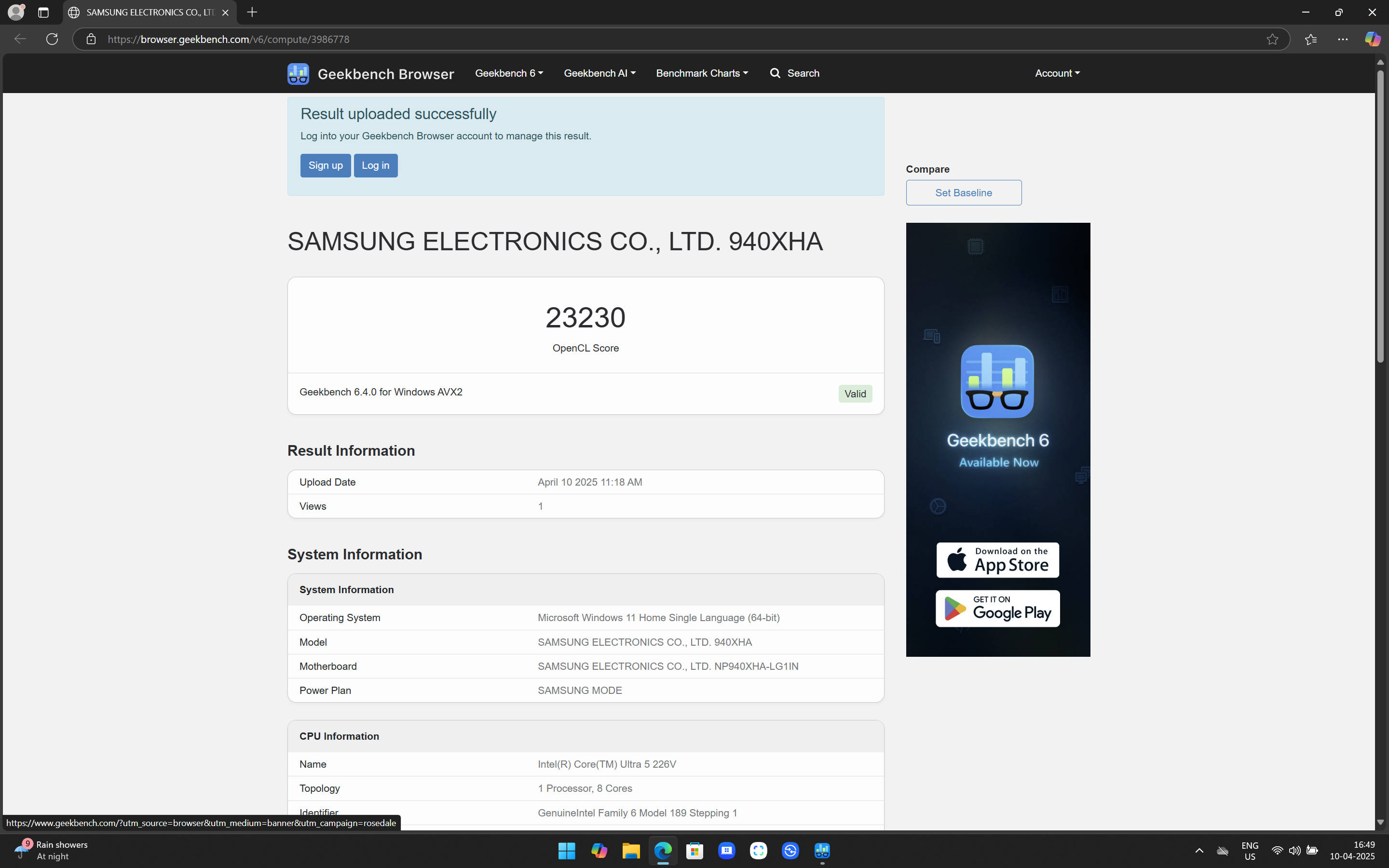Click the Intel(R) Core(TM) Ultra 5 226V value
Viewport: 1389px width, 868px height.
[607, 764]
